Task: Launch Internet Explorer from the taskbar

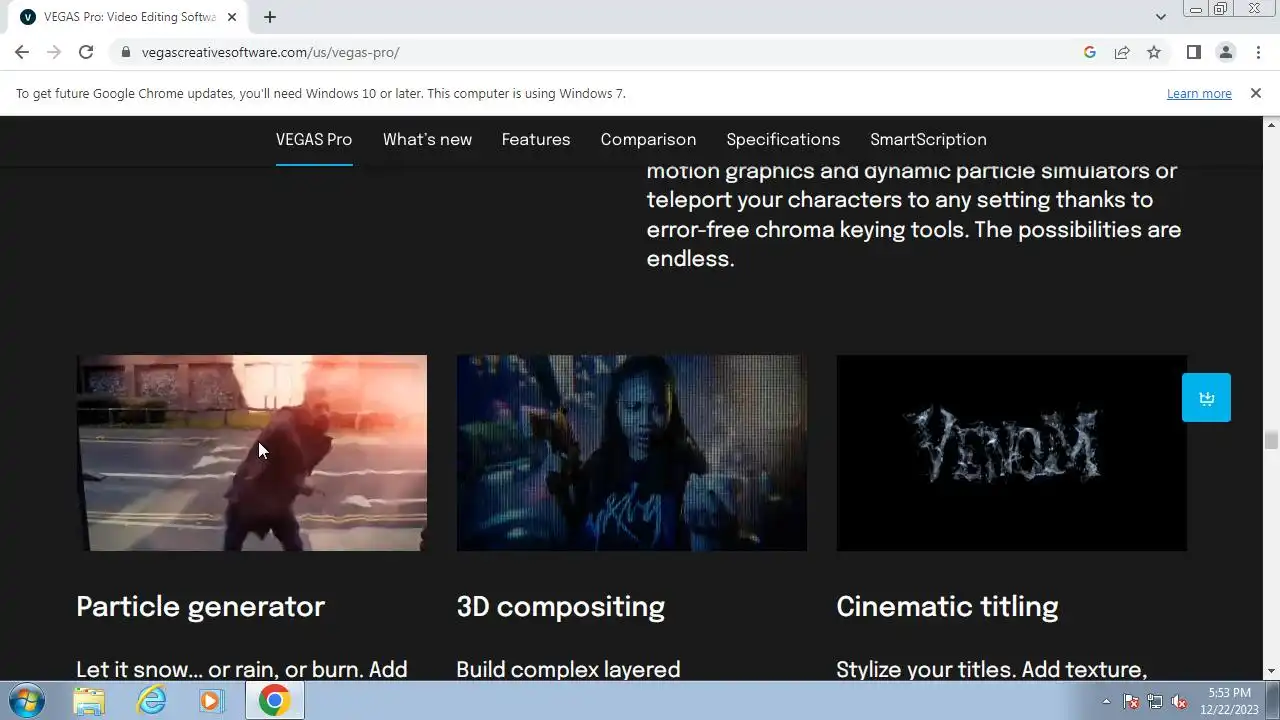Action: (x=151, y=700)
